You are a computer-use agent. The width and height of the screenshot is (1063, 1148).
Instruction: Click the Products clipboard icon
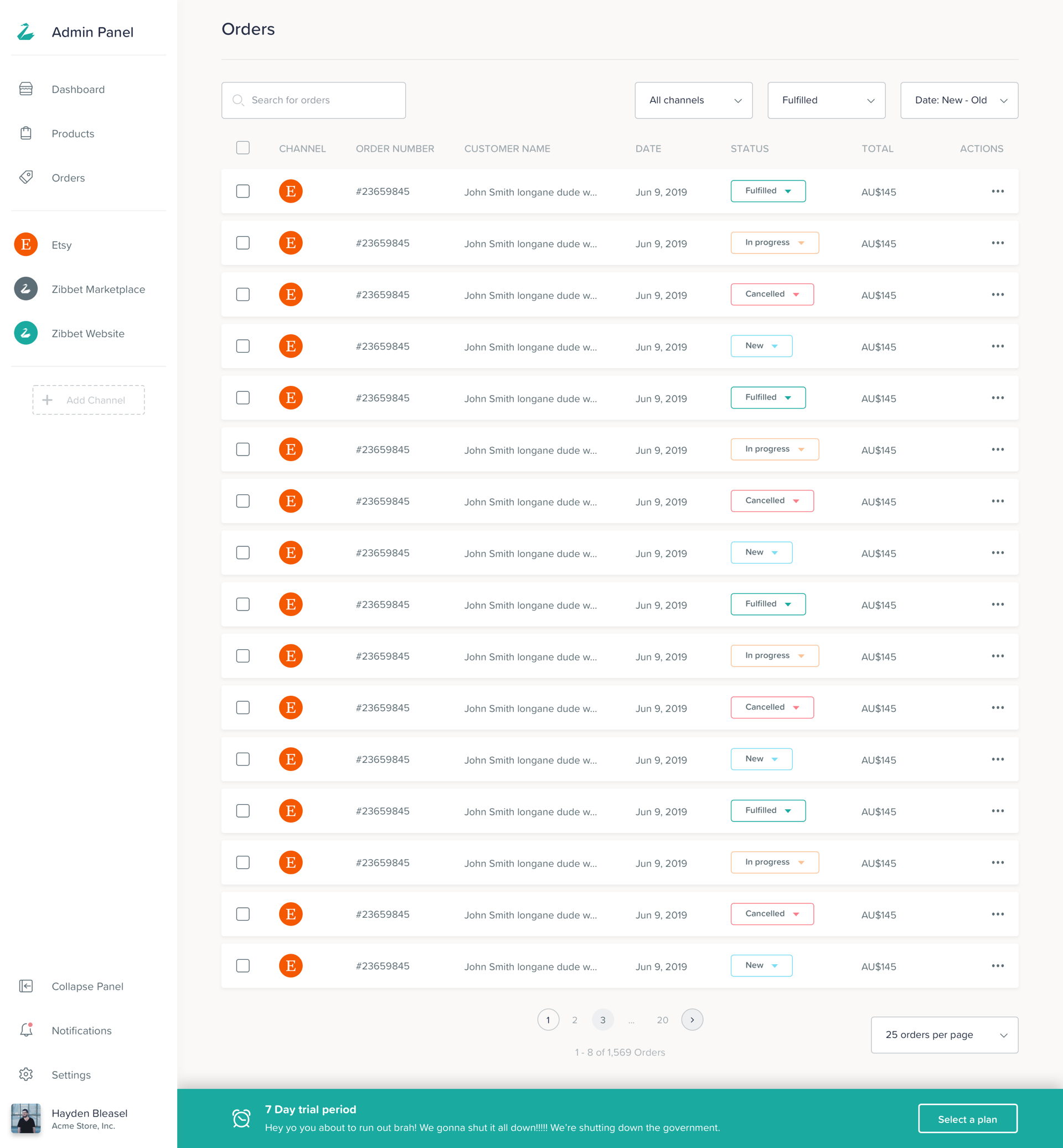[26, 133]
